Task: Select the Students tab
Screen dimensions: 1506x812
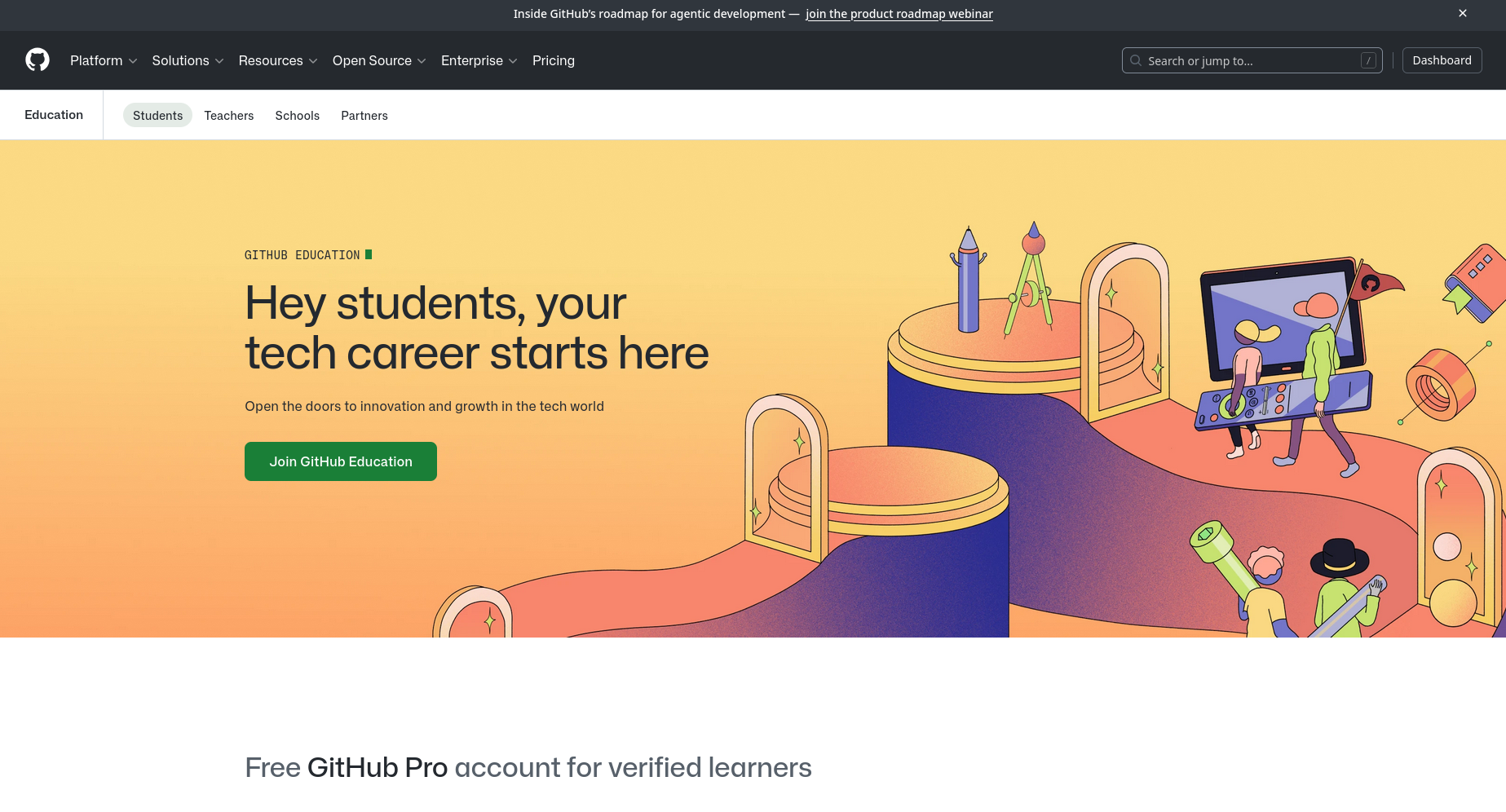Action: click(157, 115)
